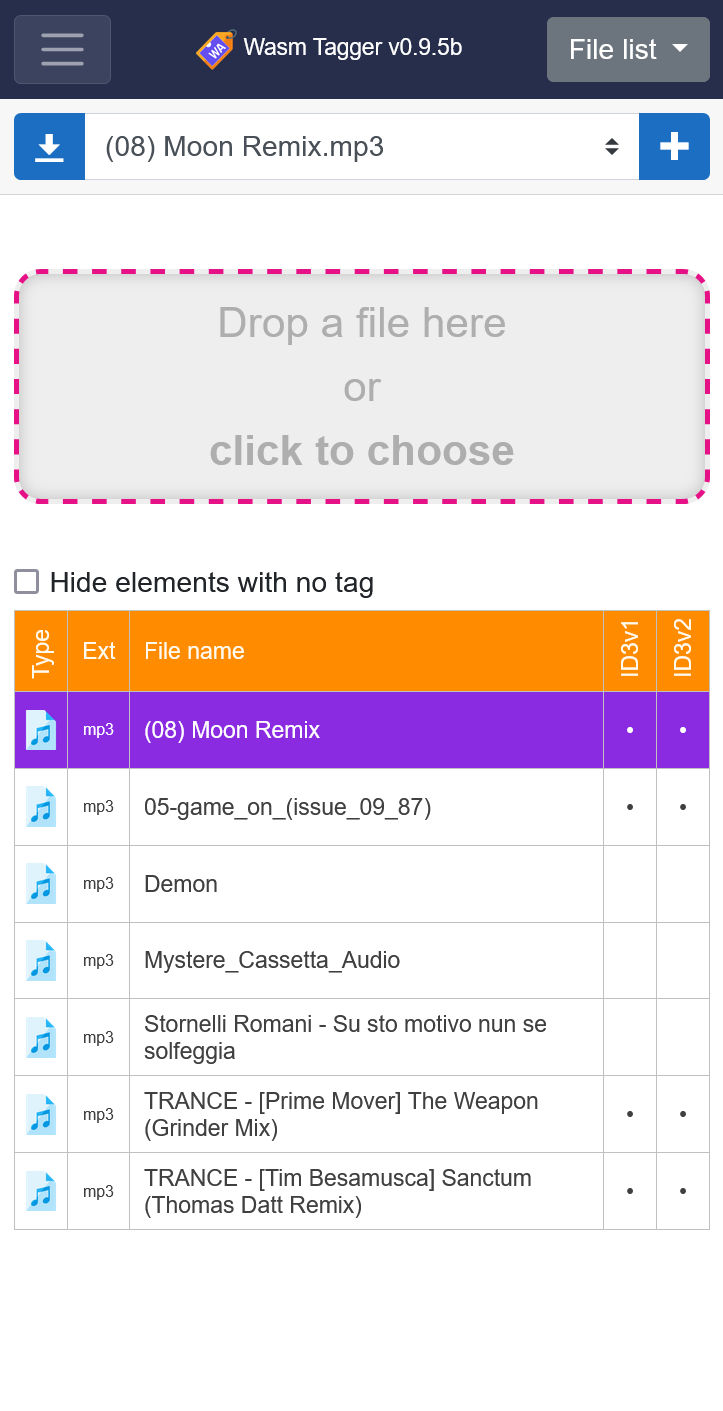Click the music file icon for Demon
The image size is (723, 1411).
point(41,884)
